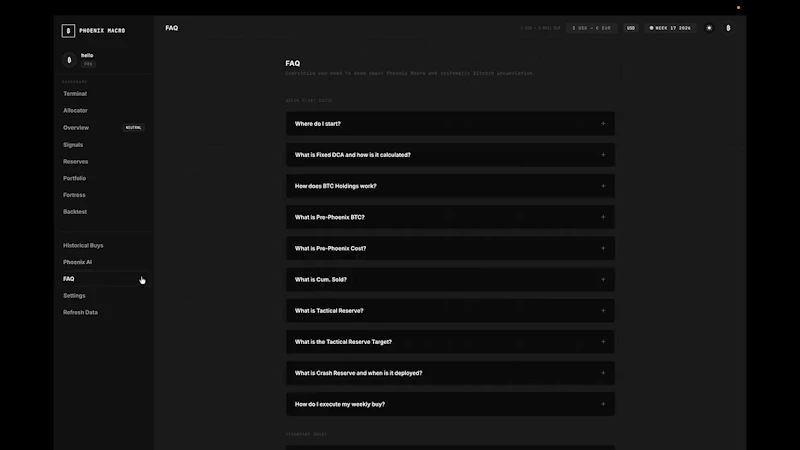Open the hello user avatar
This screenshot has width=800, height=450.
coord(69,60)
